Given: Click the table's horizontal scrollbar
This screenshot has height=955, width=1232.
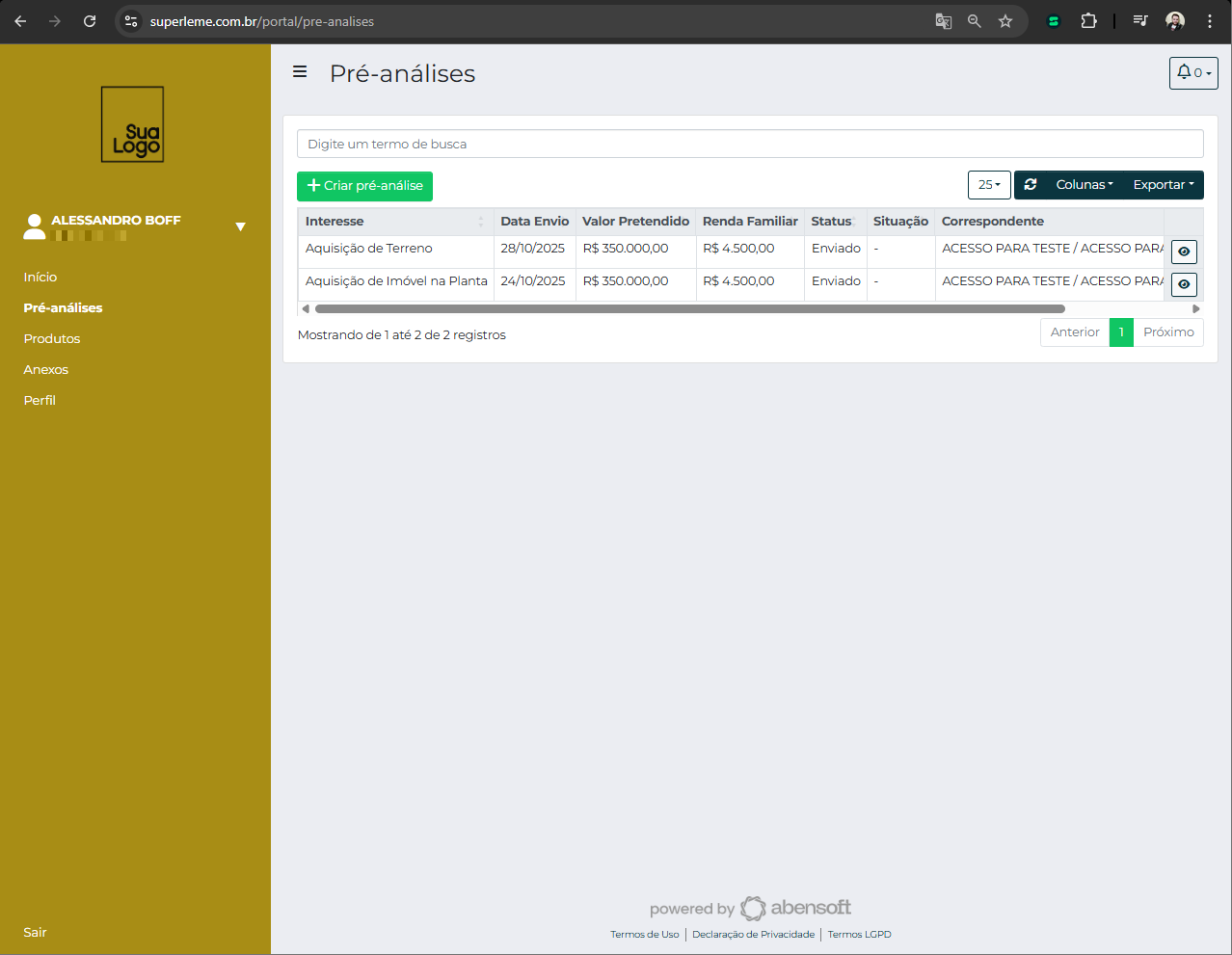Looking at the screenshot, I should coord(689,309).
